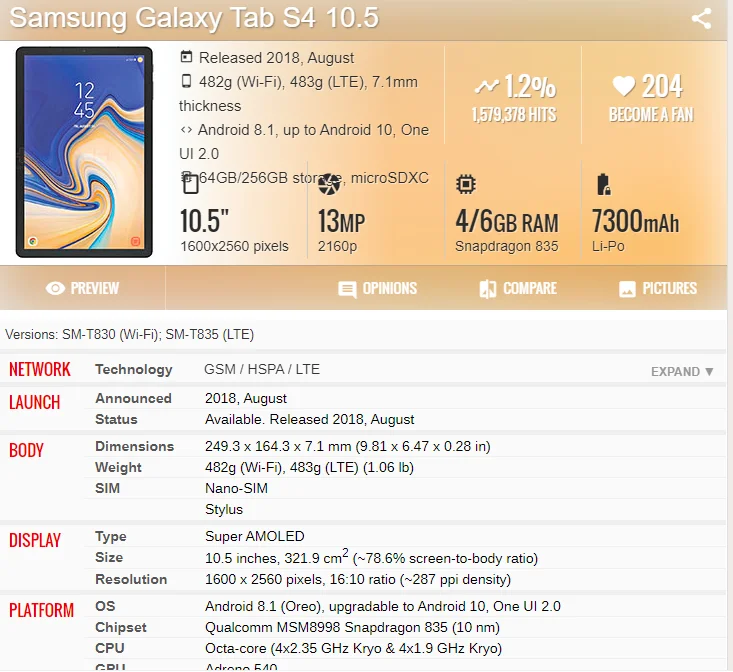Click the speech bubble icon on Opinions
Image resolution: width=733 pixels, height=672 pixels.
347,289
